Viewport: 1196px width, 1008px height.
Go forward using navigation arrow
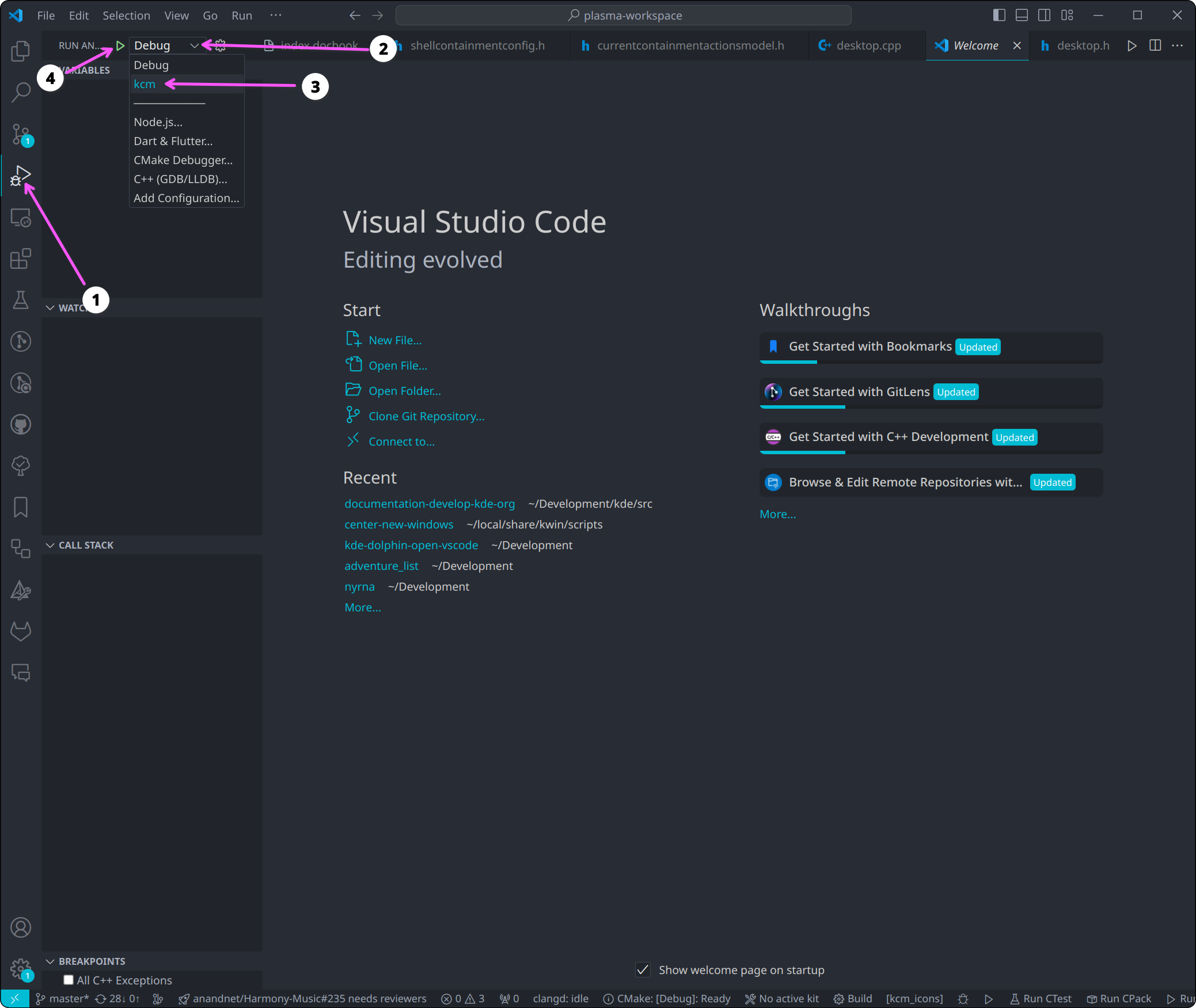point(377,16)
